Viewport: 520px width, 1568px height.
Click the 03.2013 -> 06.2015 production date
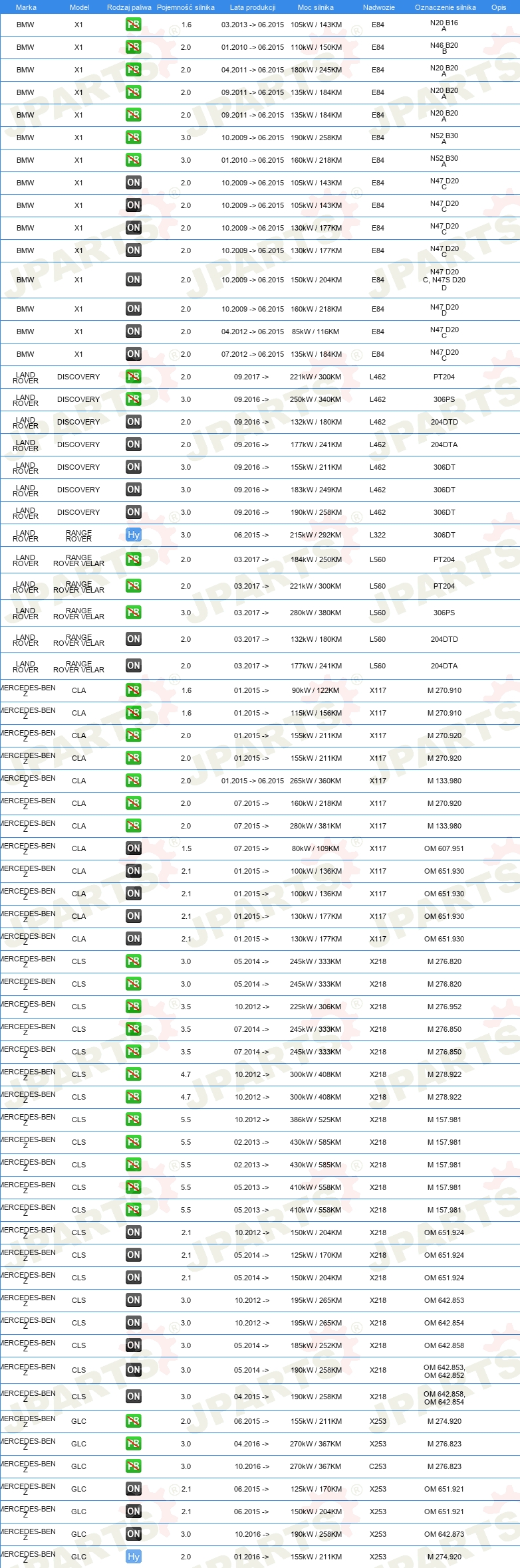(x=253, y=25)
